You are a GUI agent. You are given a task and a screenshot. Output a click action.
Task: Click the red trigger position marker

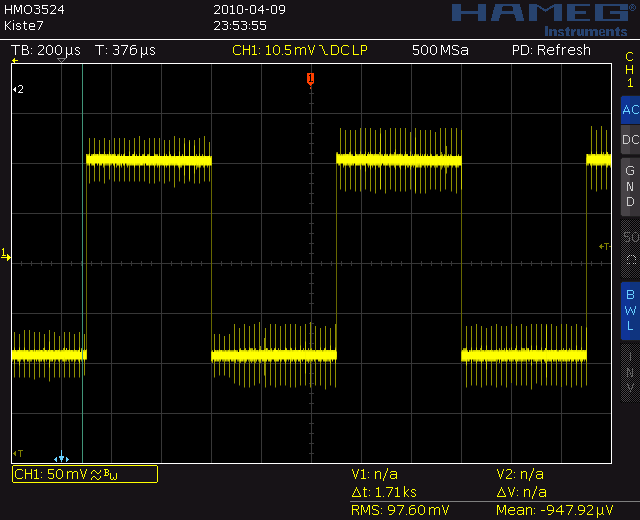(x=311, y=79)
